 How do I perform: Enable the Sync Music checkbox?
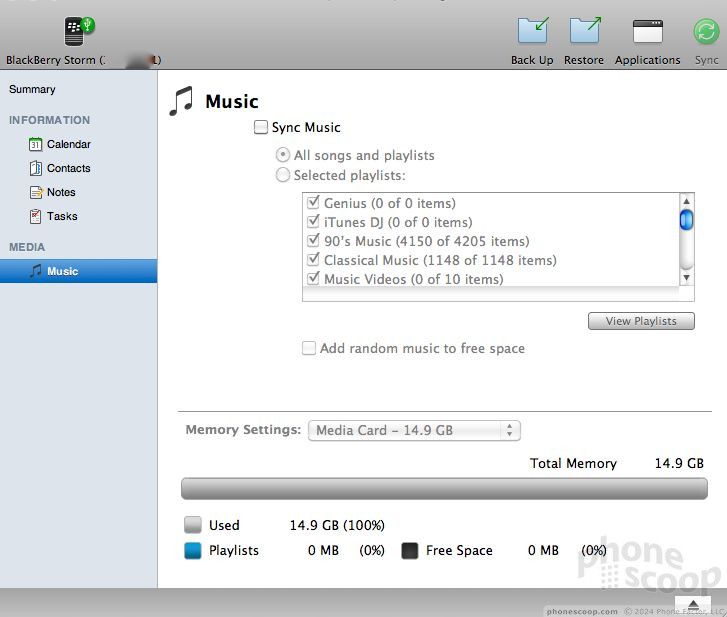point(261,127)
